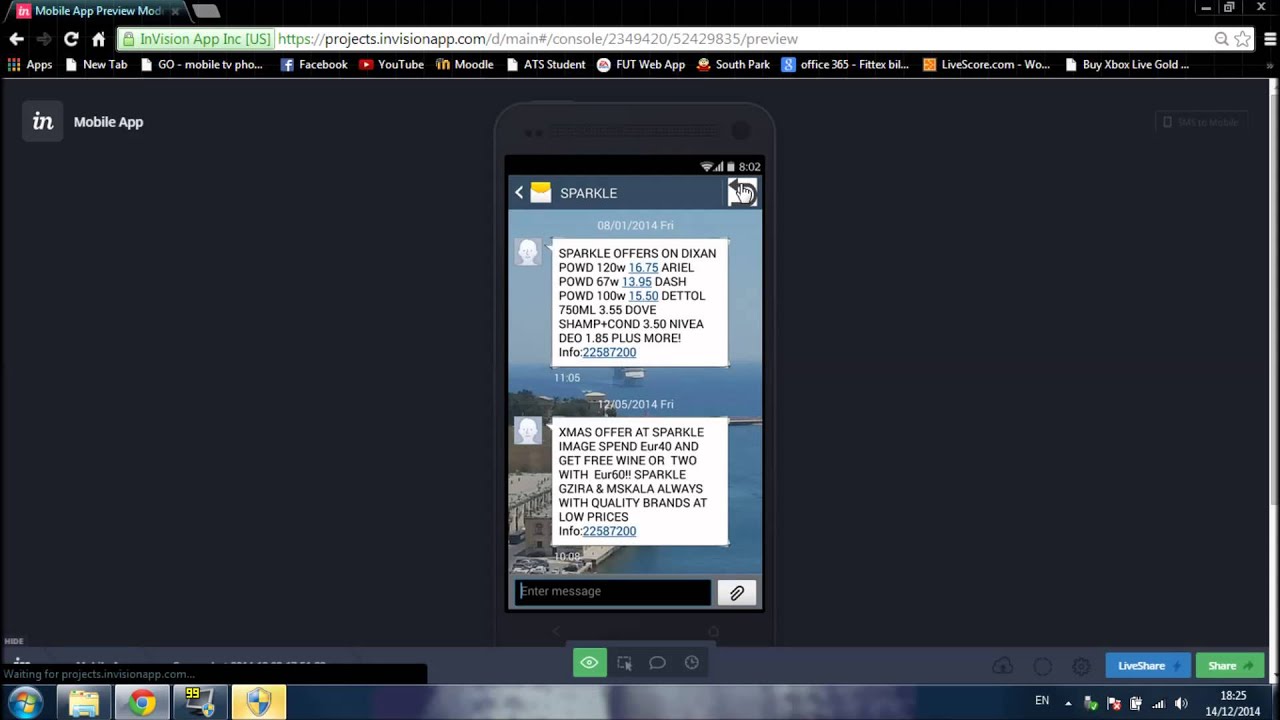1280x720 pixels.
Task: Bookmark this page with star icon
Action: tap(1242, 39)
